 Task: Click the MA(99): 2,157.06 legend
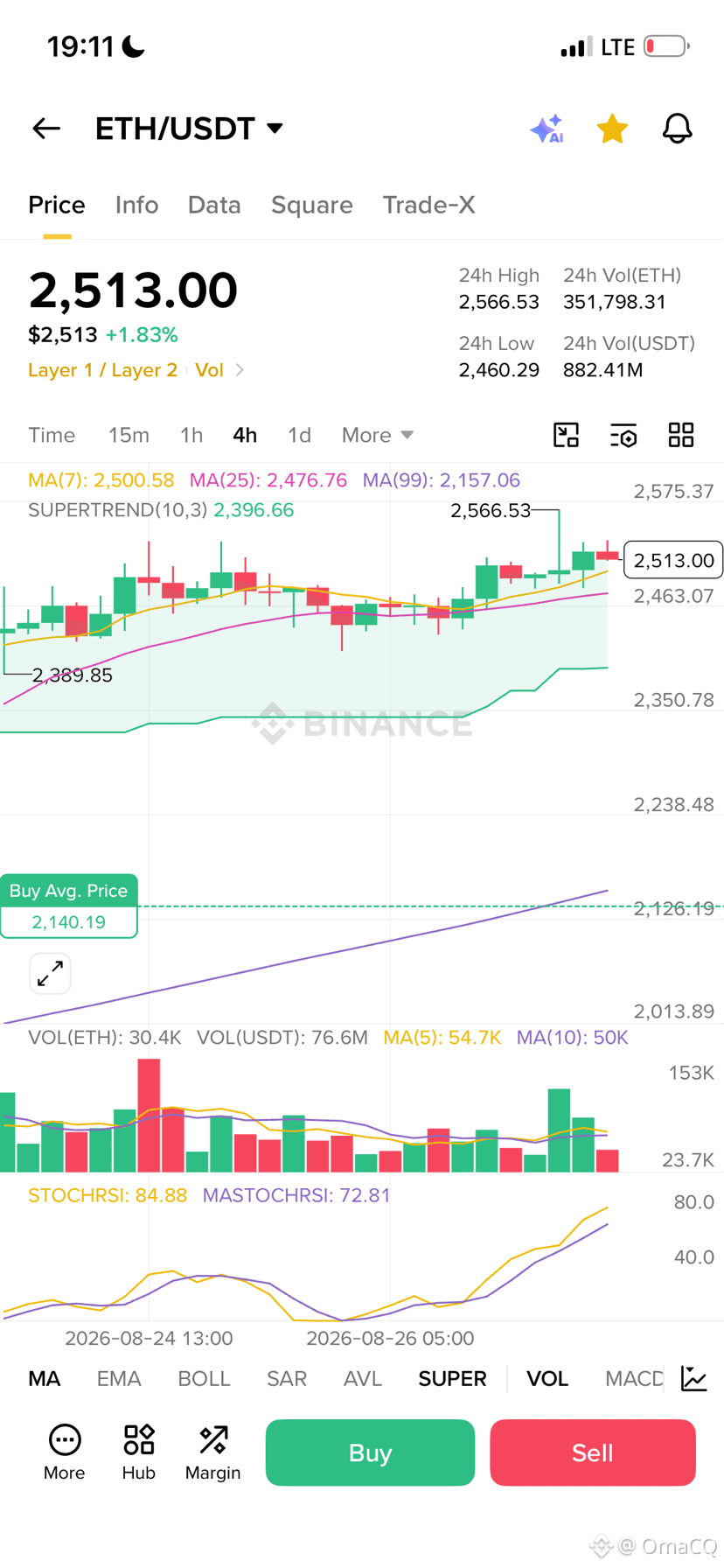[x=442, y=480]
